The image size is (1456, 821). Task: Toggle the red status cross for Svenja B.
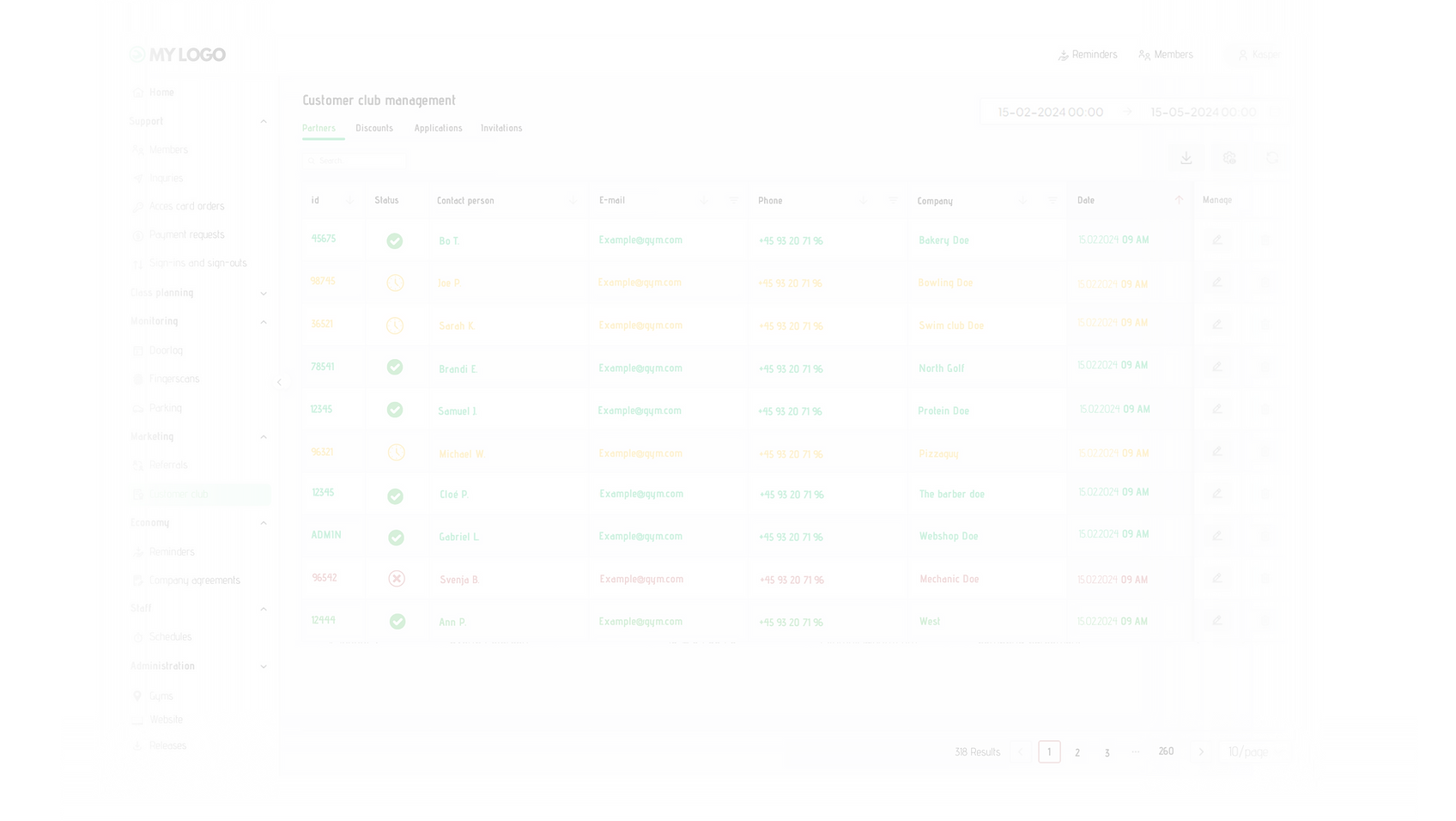397,578
